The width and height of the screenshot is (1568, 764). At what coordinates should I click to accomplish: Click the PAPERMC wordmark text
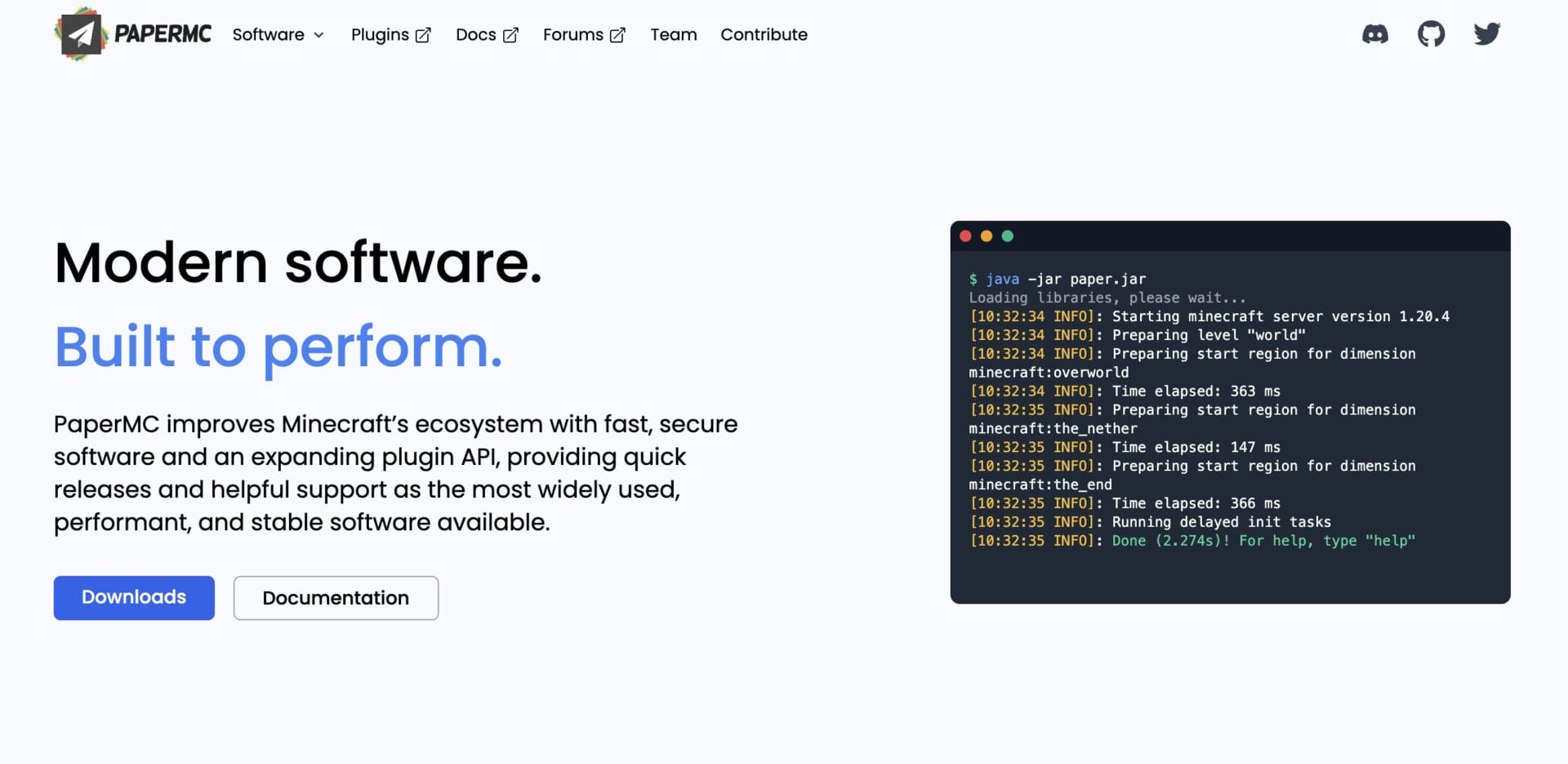tap(163, 34)
